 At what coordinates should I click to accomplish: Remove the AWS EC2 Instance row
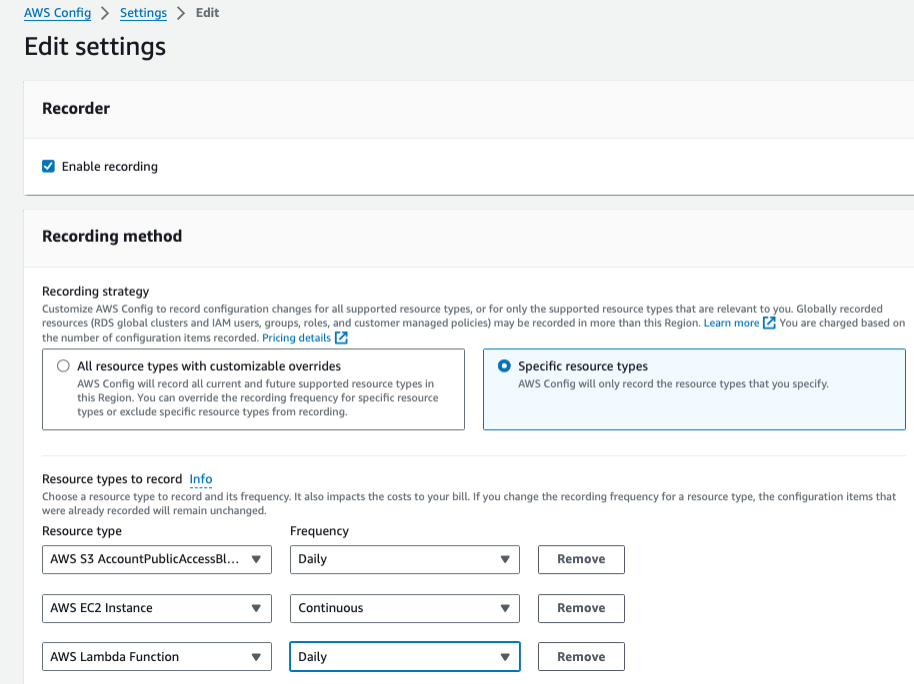coord(581,608)
